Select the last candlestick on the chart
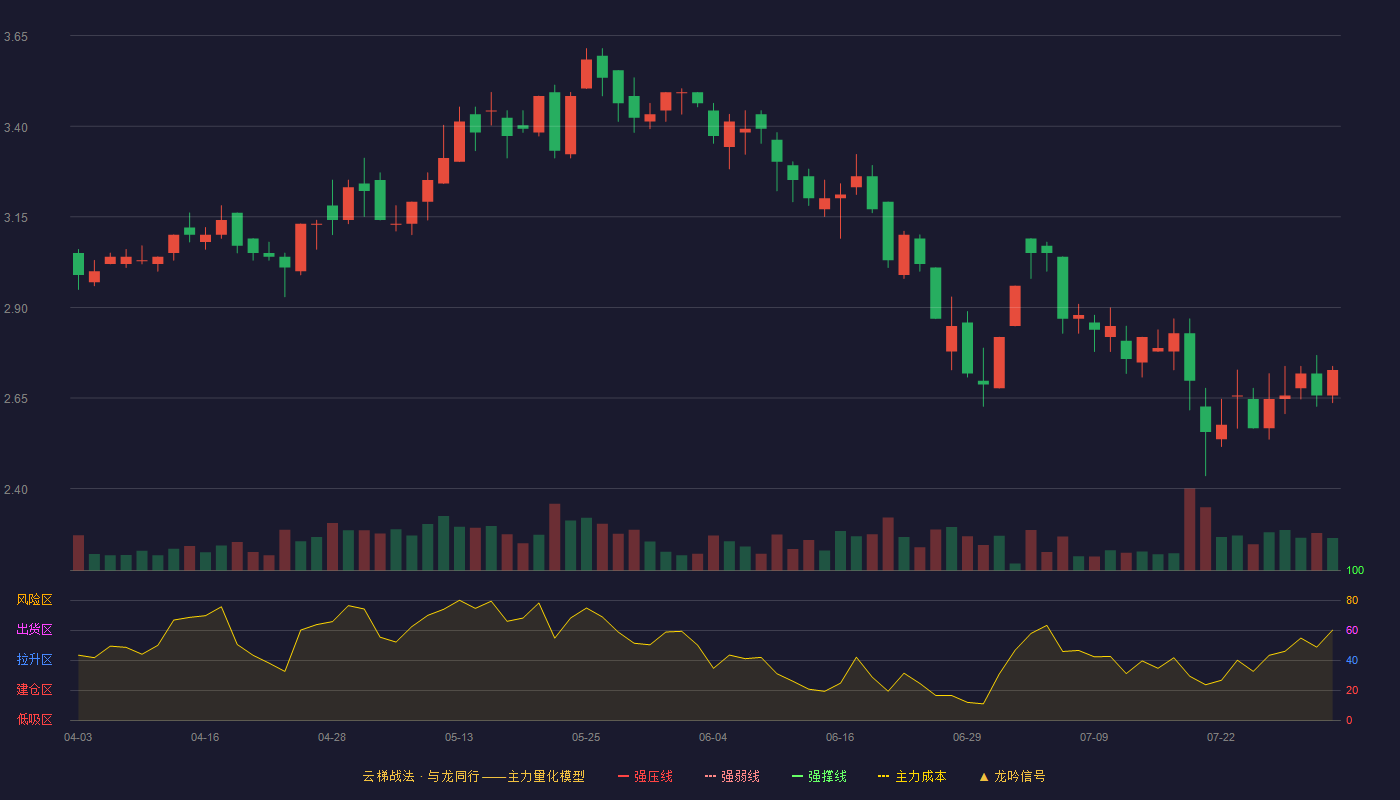The height and width of the screenshot is (800, 1400). [1332, 383]
